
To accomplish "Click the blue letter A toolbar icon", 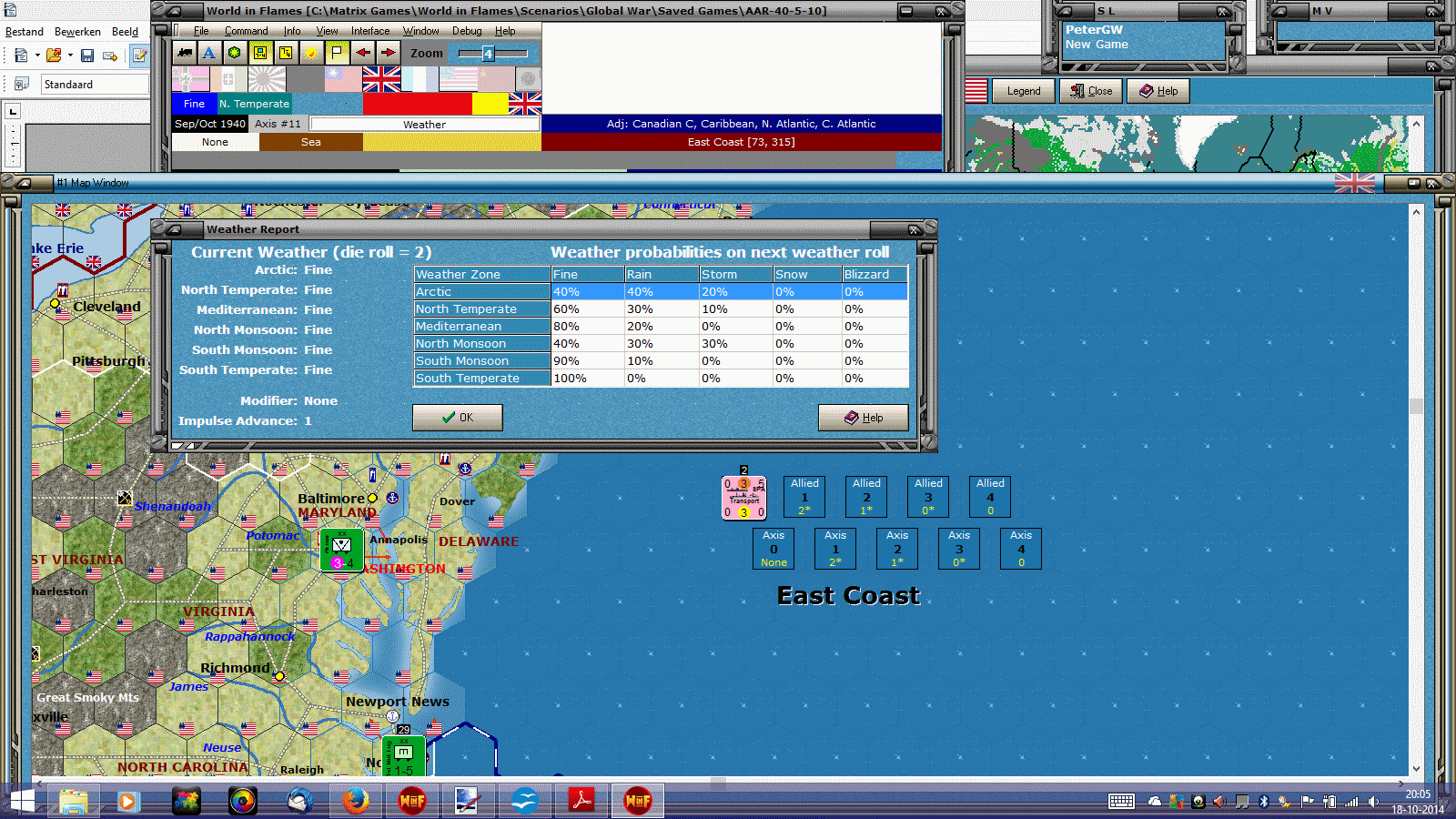I will [x=209, y=53].
